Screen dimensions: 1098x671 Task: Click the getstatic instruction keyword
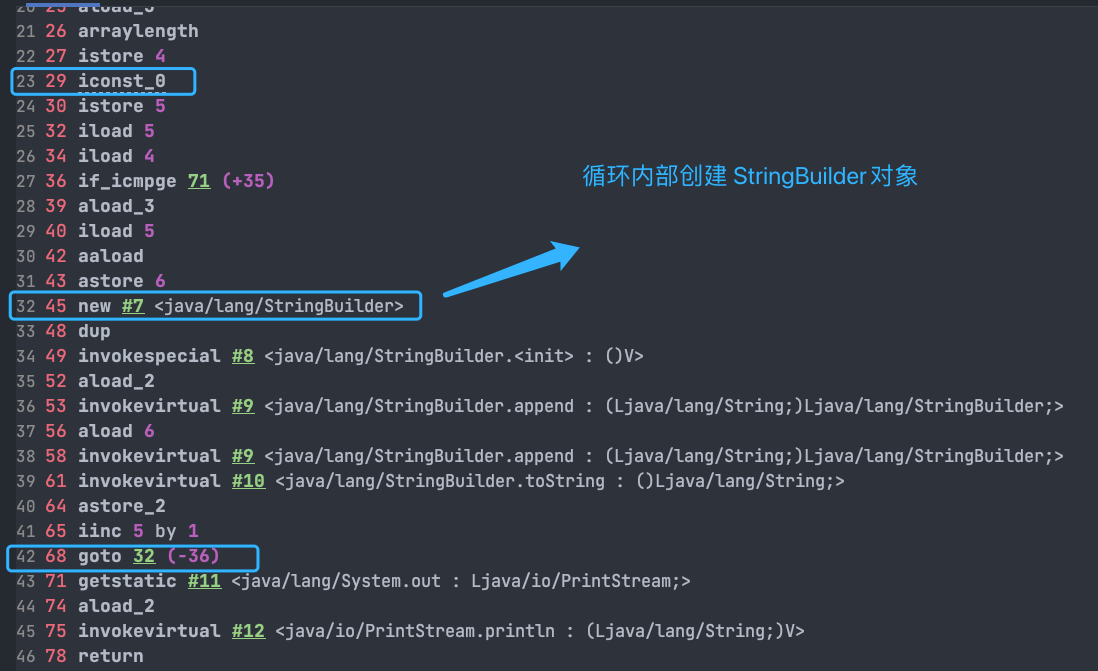tap(127, 581)
